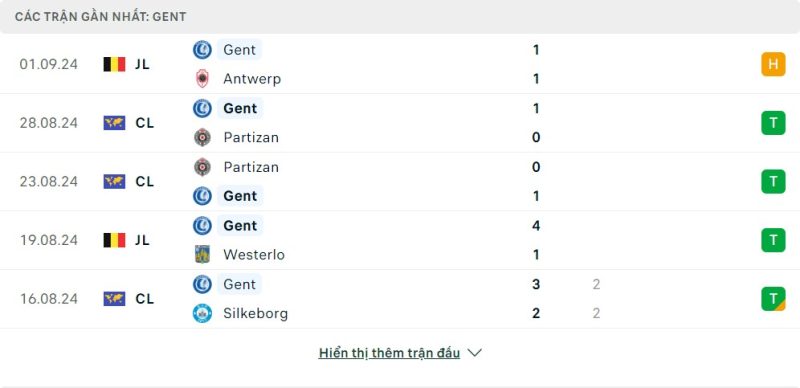Select the Westerlo team name
Viewport: 800px width, 388px height.
pyautogui.click(x=254, y=254)
